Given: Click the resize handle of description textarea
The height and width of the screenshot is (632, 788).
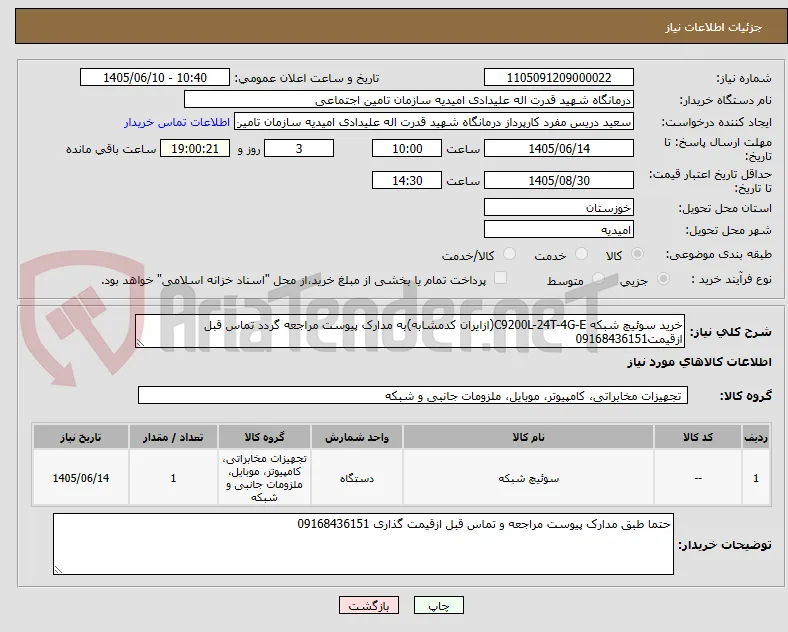Looking at the screenshot, I should tap(140, 343).
